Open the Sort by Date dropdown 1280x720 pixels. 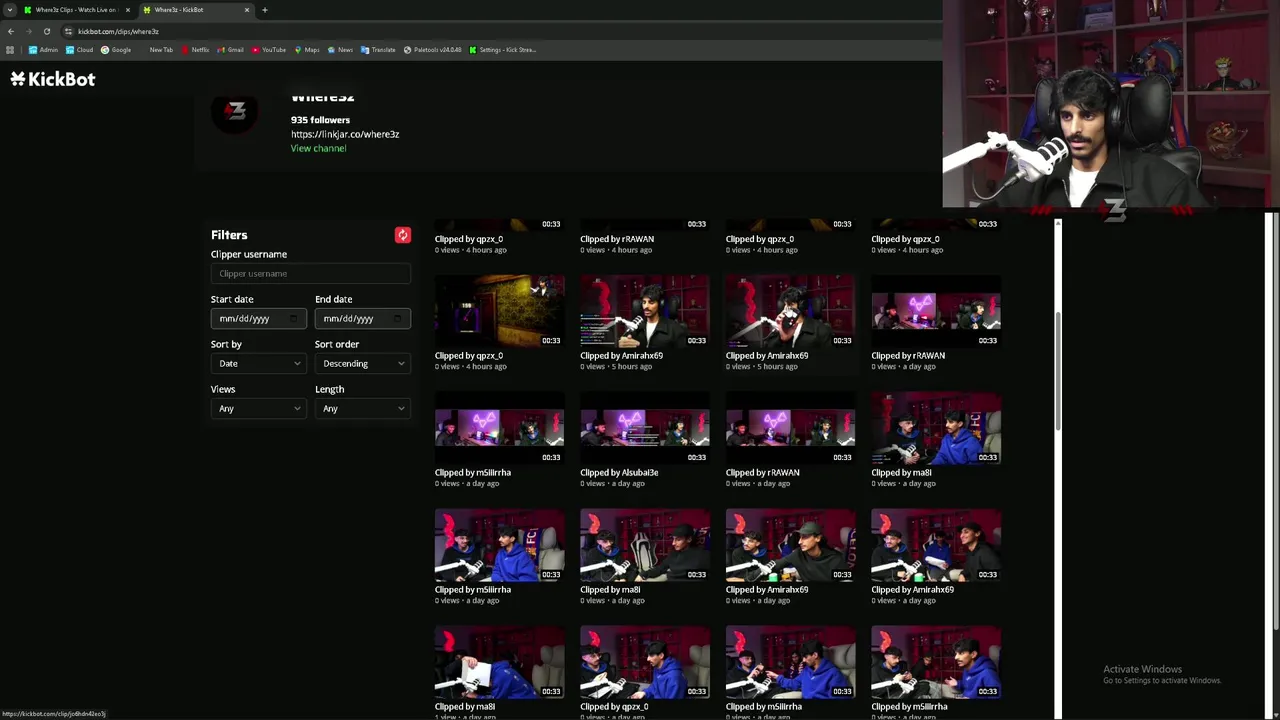pyautogui.click(x=258, y=363)
